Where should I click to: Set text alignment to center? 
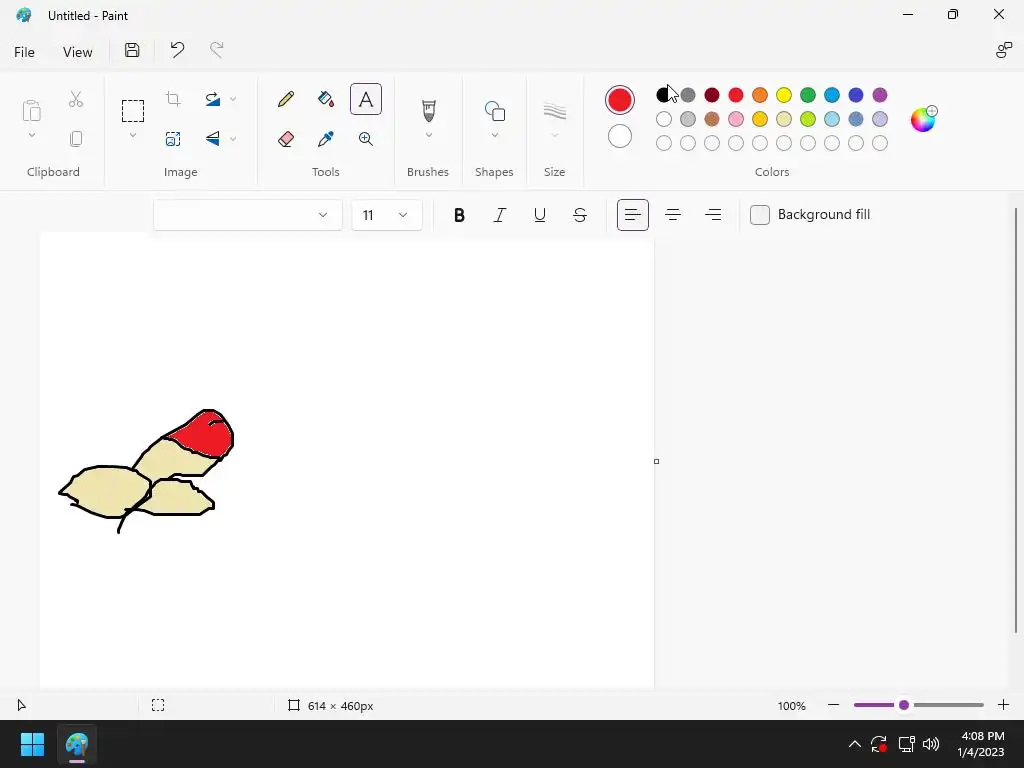pos(673,215)
